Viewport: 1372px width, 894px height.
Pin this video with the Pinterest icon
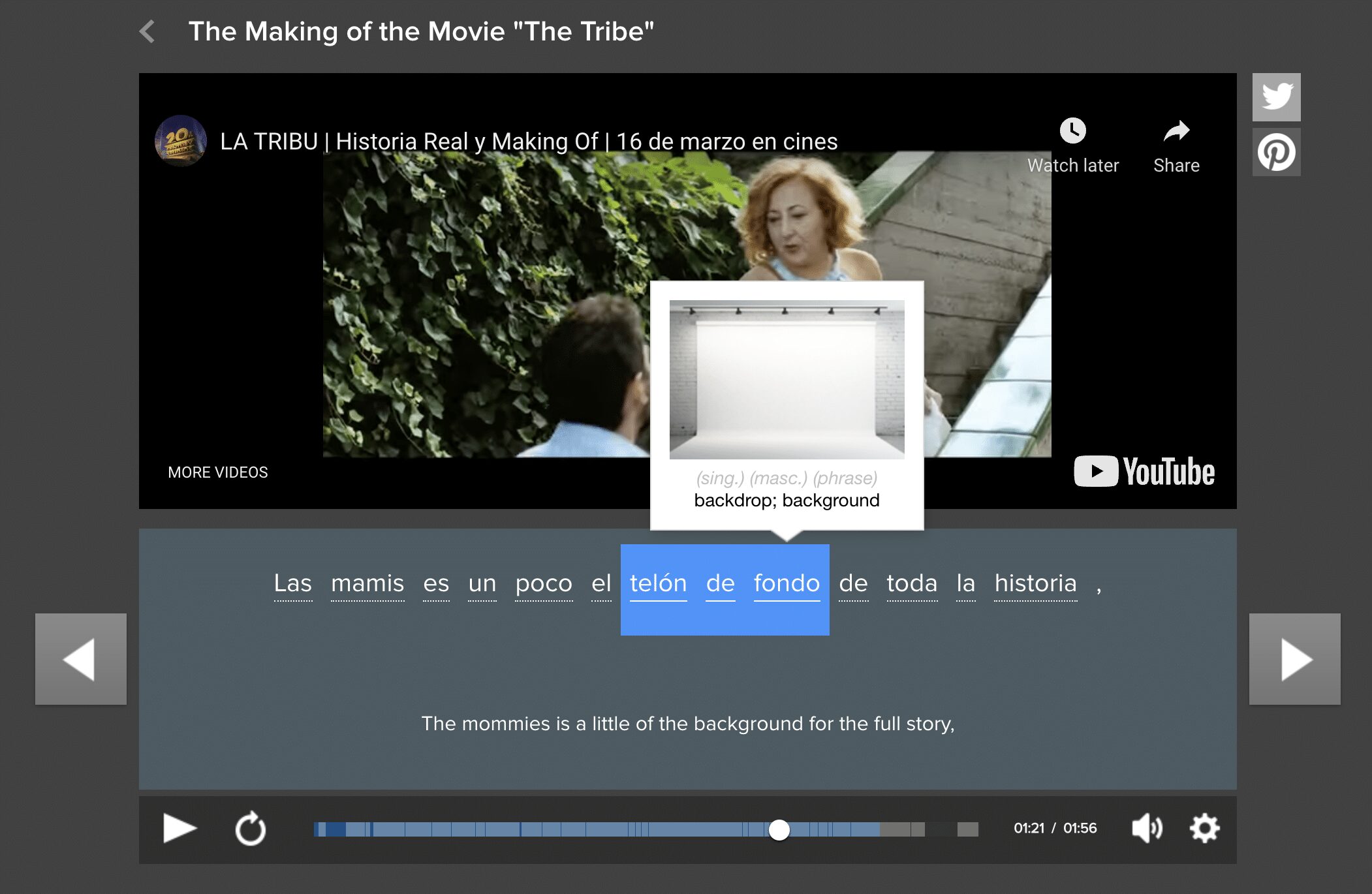pyautogui.click(x=1276, y=153)
